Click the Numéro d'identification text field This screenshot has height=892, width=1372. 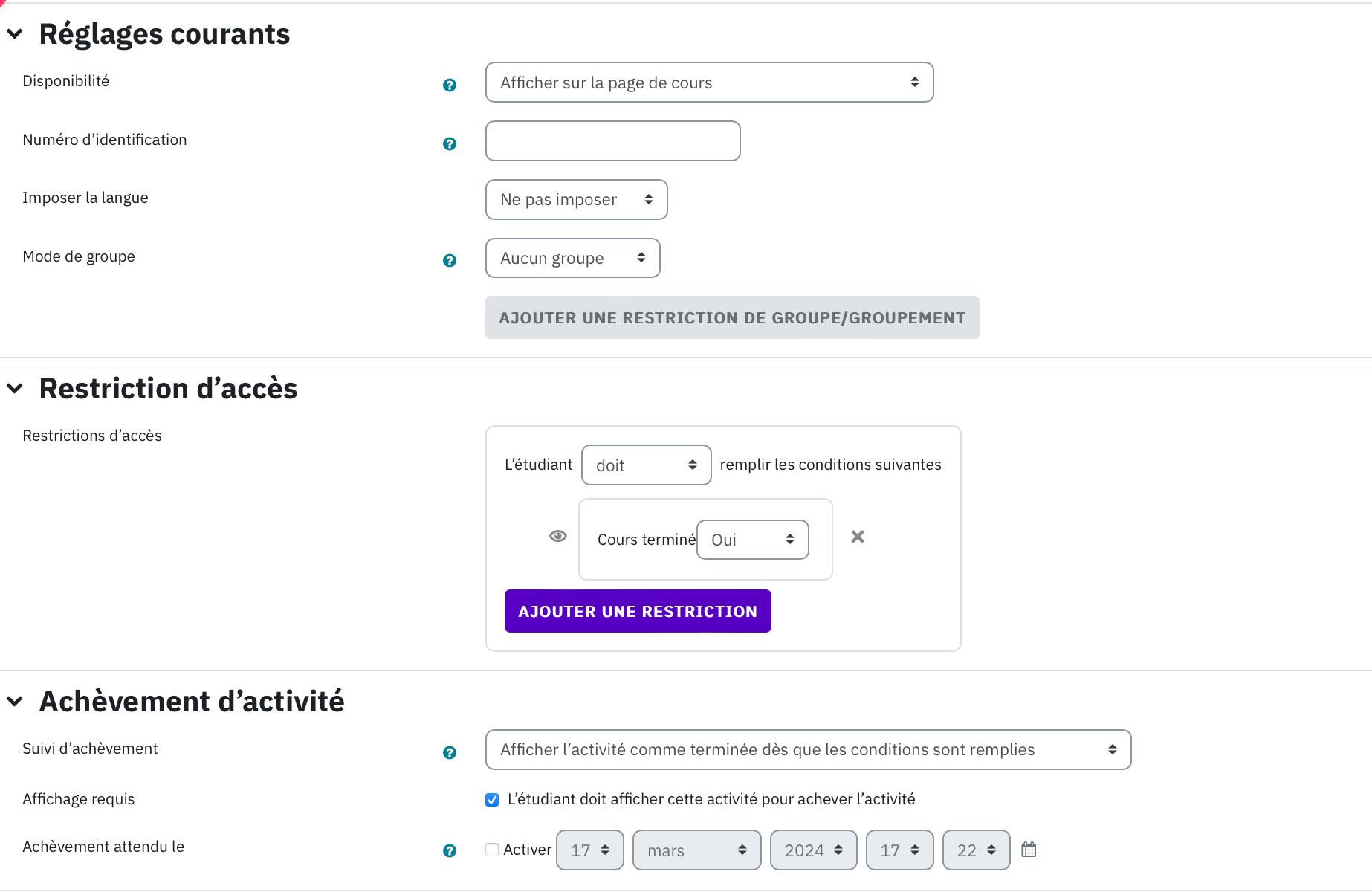613,141
